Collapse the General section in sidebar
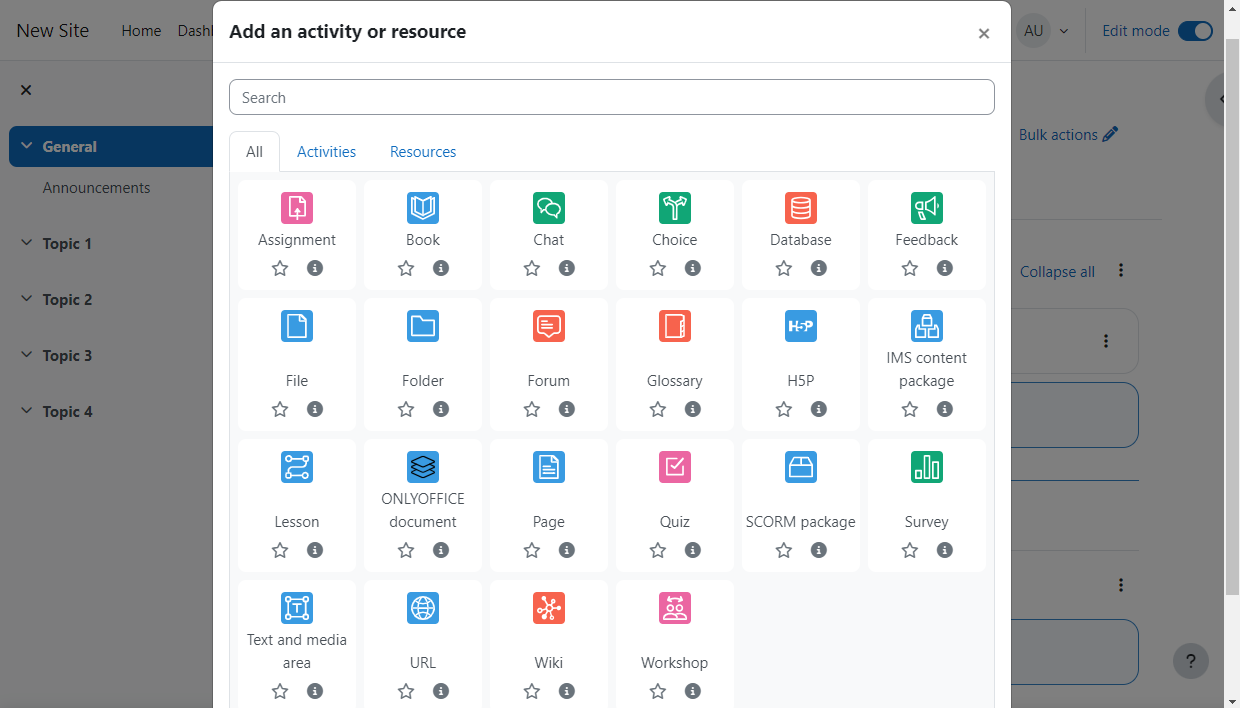 pyautogui.click(x=26, y=146)
